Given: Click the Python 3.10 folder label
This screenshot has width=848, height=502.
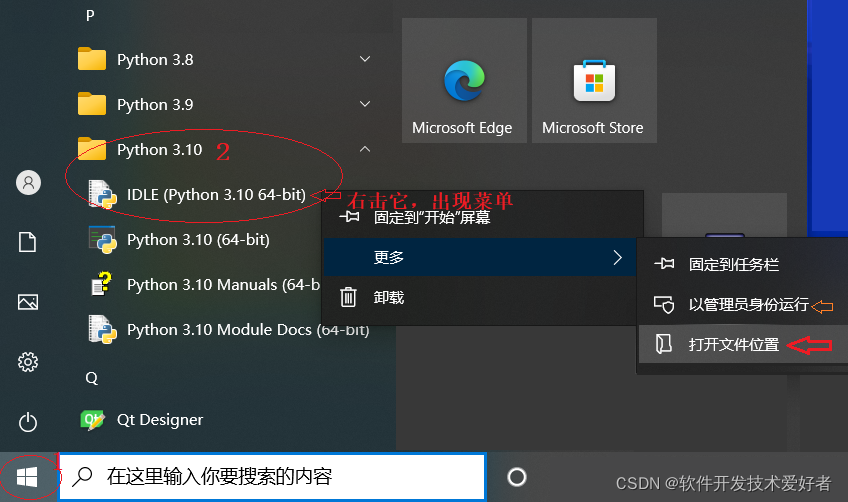Looking at the screenshot, I should (x=160, y=149).
